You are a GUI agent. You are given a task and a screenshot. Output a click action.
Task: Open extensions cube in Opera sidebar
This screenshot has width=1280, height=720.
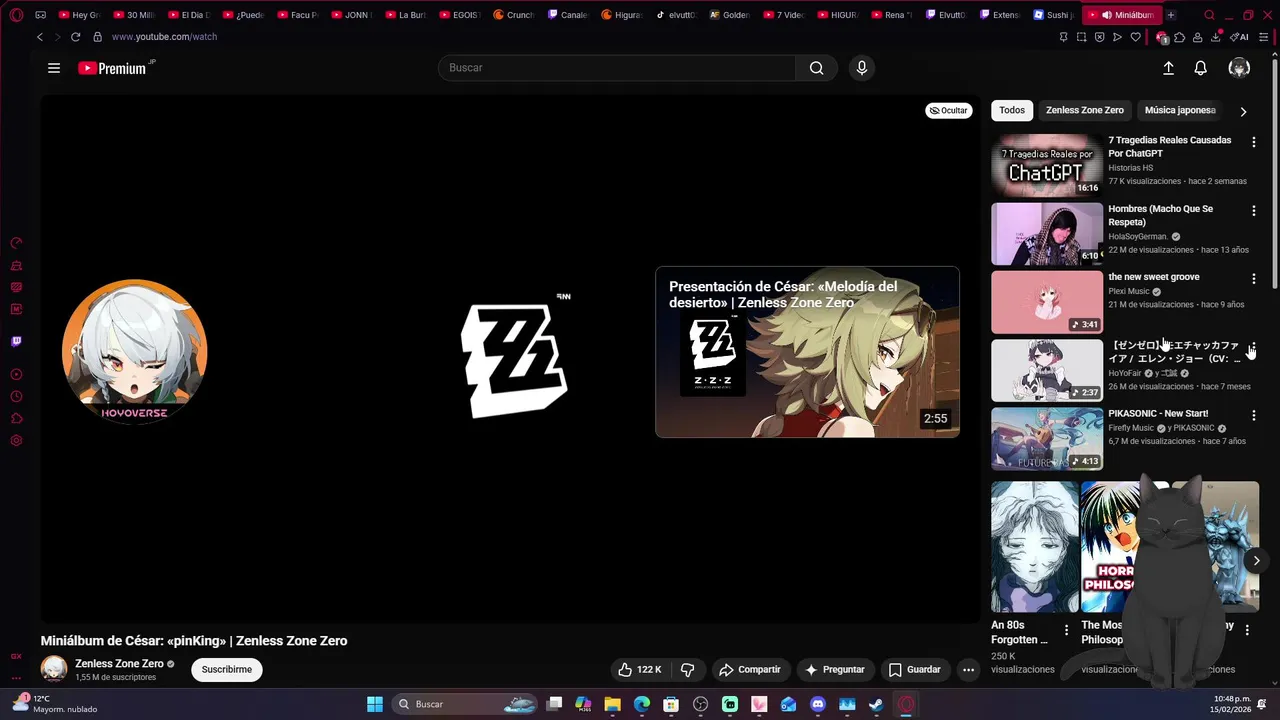16,418
